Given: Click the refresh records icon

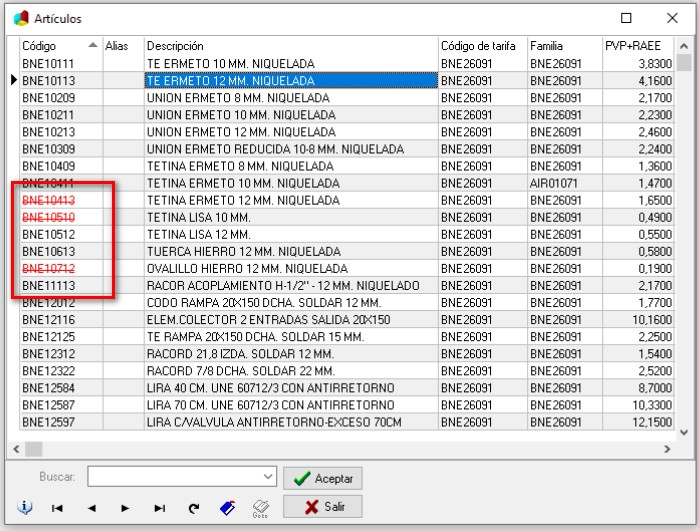Looking at the screenshot, I should point(194,508).
